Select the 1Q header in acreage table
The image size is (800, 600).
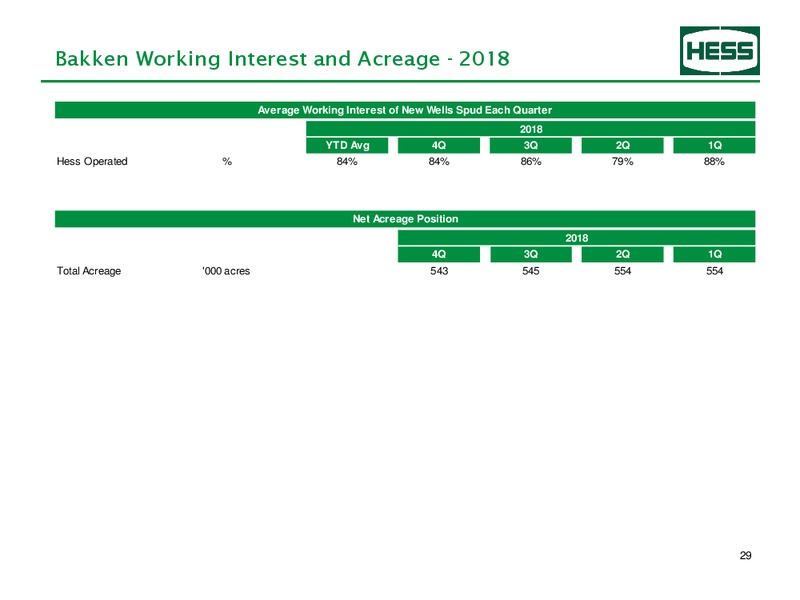point(714,254)
